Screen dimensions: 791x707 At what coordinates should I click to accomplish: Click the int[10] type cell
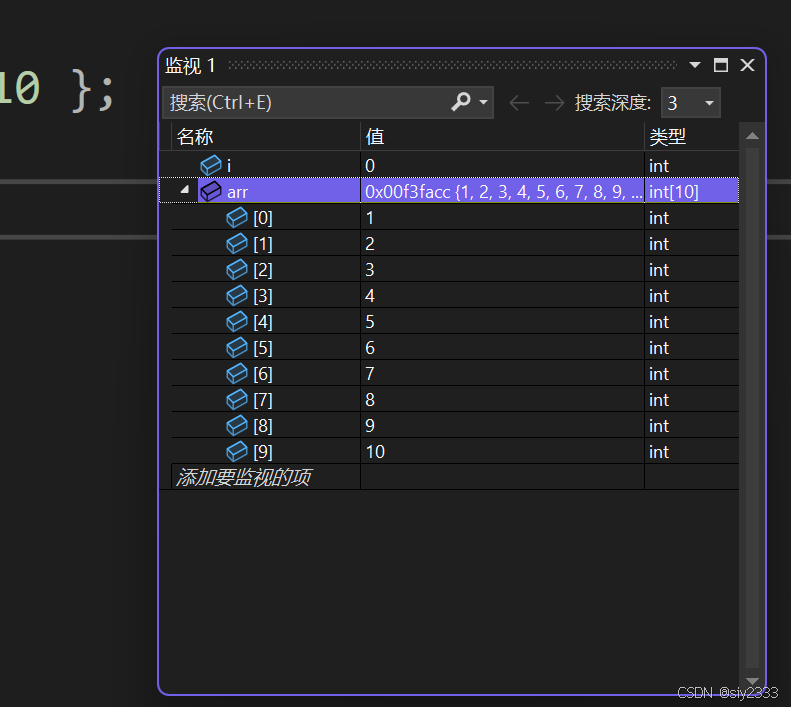[674, 192]
